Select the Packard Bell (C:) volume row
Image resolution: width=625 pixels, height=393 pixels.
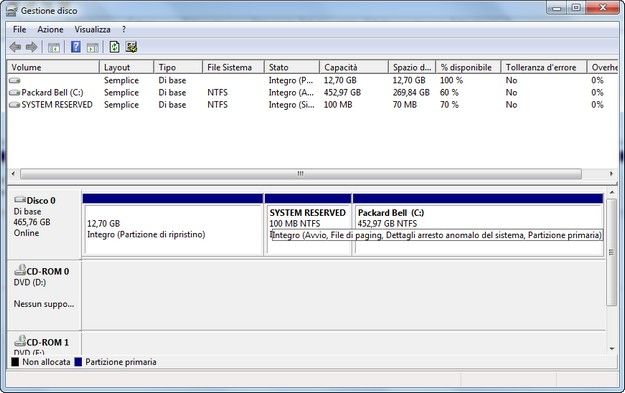tap(312, 92)
